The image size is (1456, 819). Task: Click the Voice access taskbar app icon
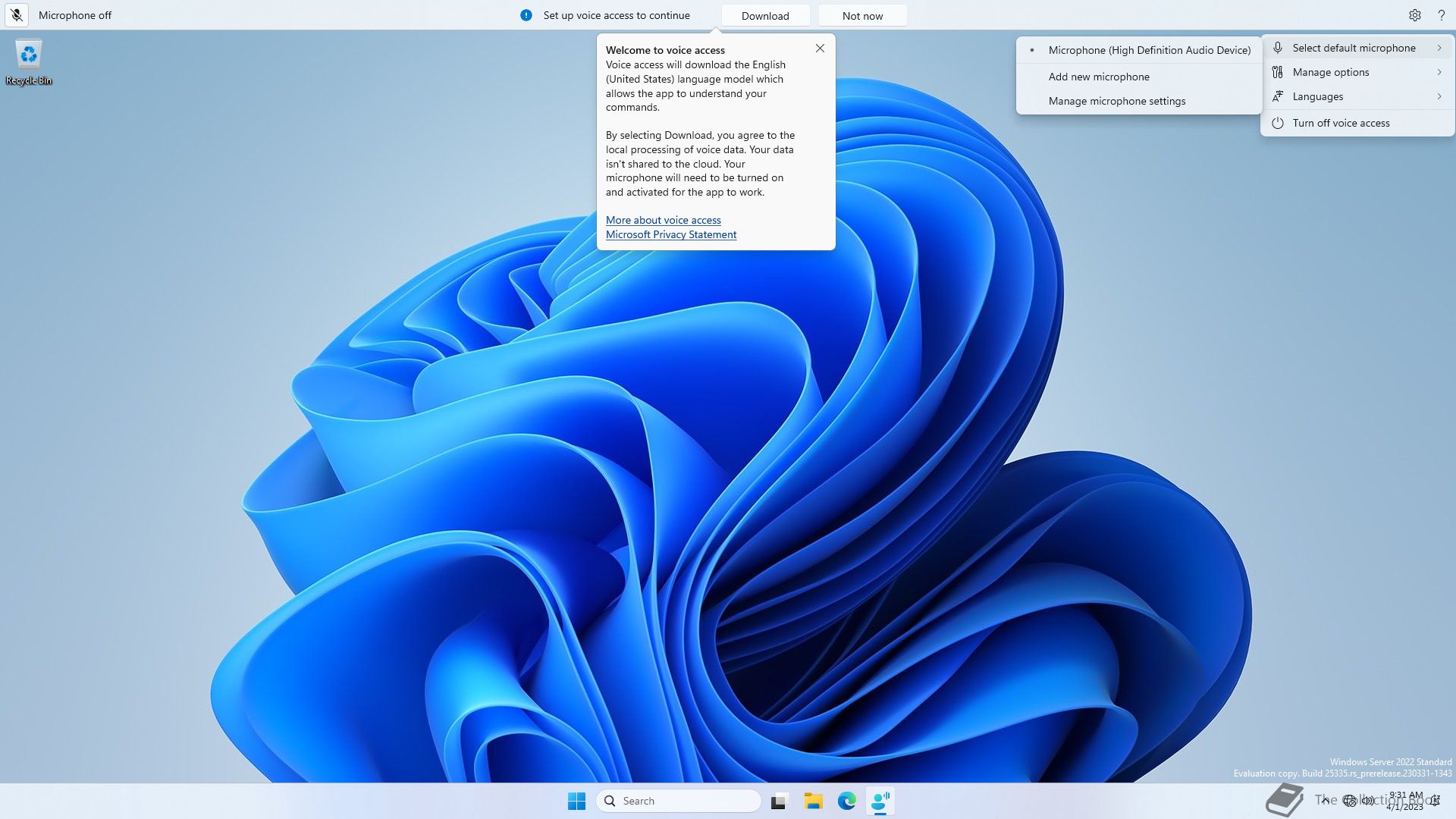(x=880, y=801)
